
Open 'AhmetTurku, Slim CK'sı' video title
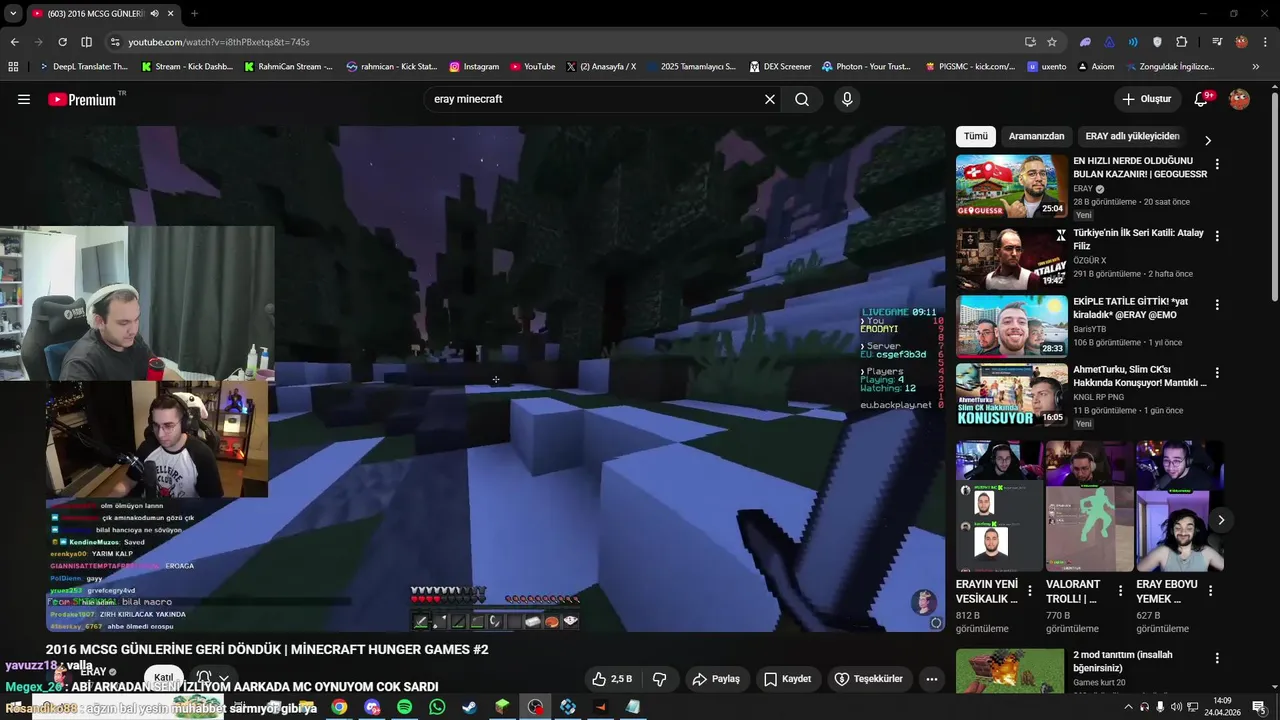point(1140,376)
